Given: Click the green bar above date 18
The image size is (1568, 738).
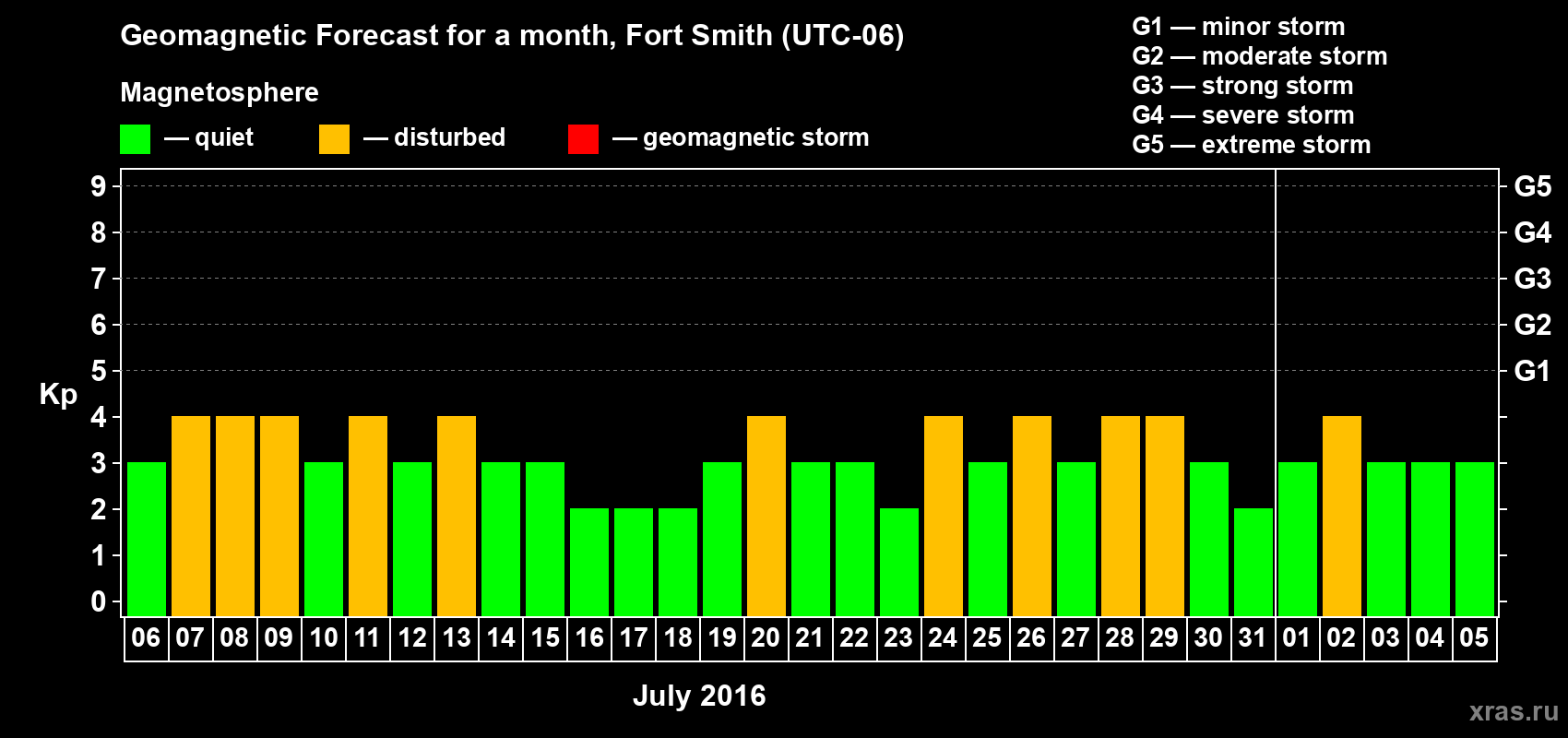Looking at the screenshot, I should coord(678,563).
